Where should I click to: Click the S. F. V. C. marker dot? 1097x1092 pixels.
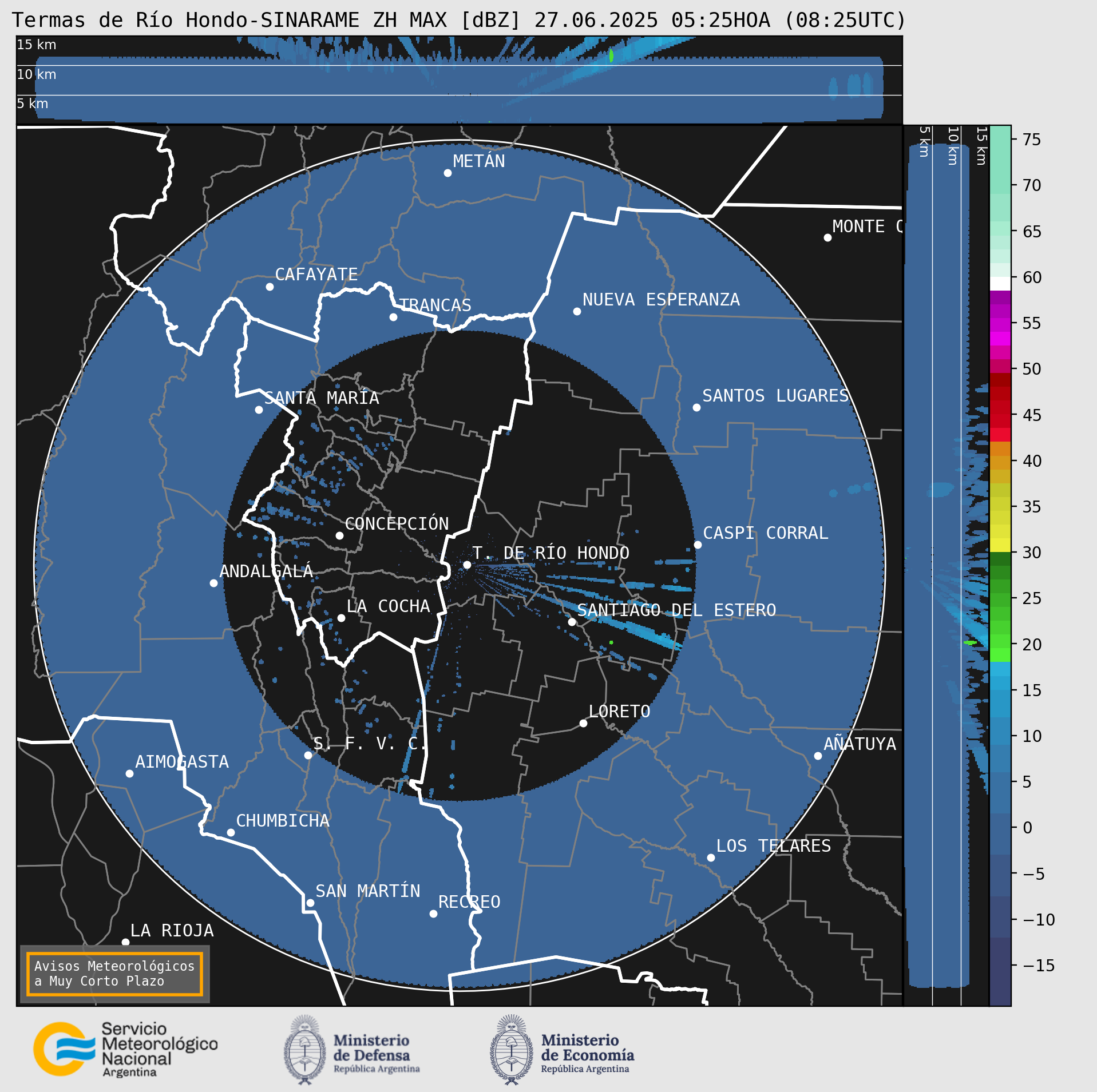coord(308,755)
